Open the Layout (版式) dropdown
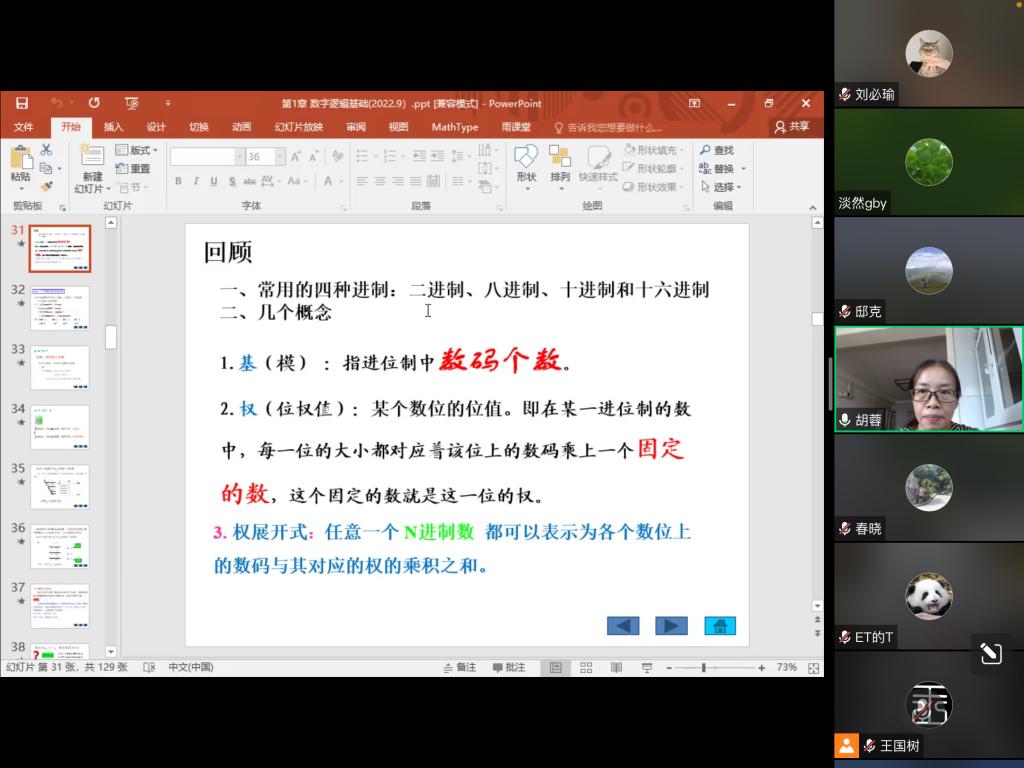This screenshot has width=1024, height=768. click(x=137, y=150)
